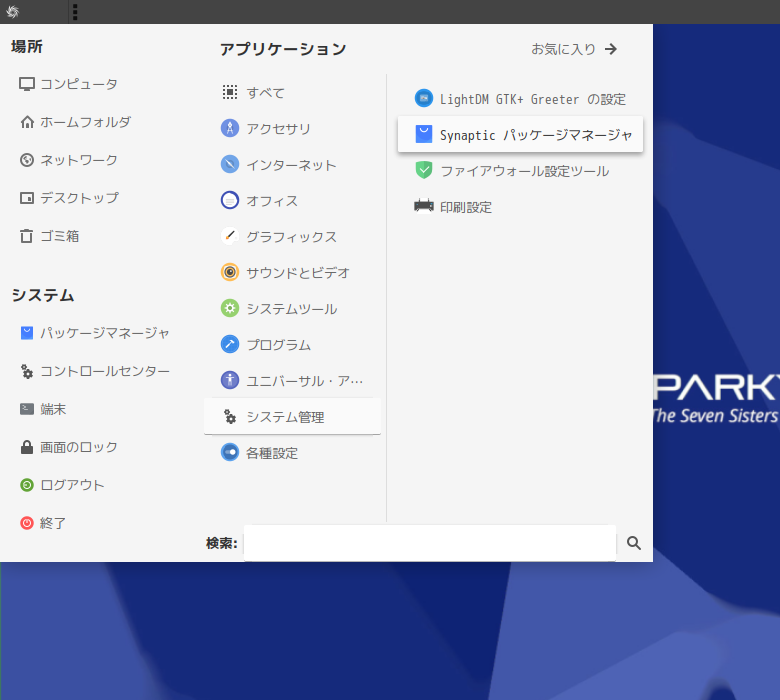Open ゴミ箱 label
Image resolution: width=780 pixels, height=700 pixels.
click(60, 236)
